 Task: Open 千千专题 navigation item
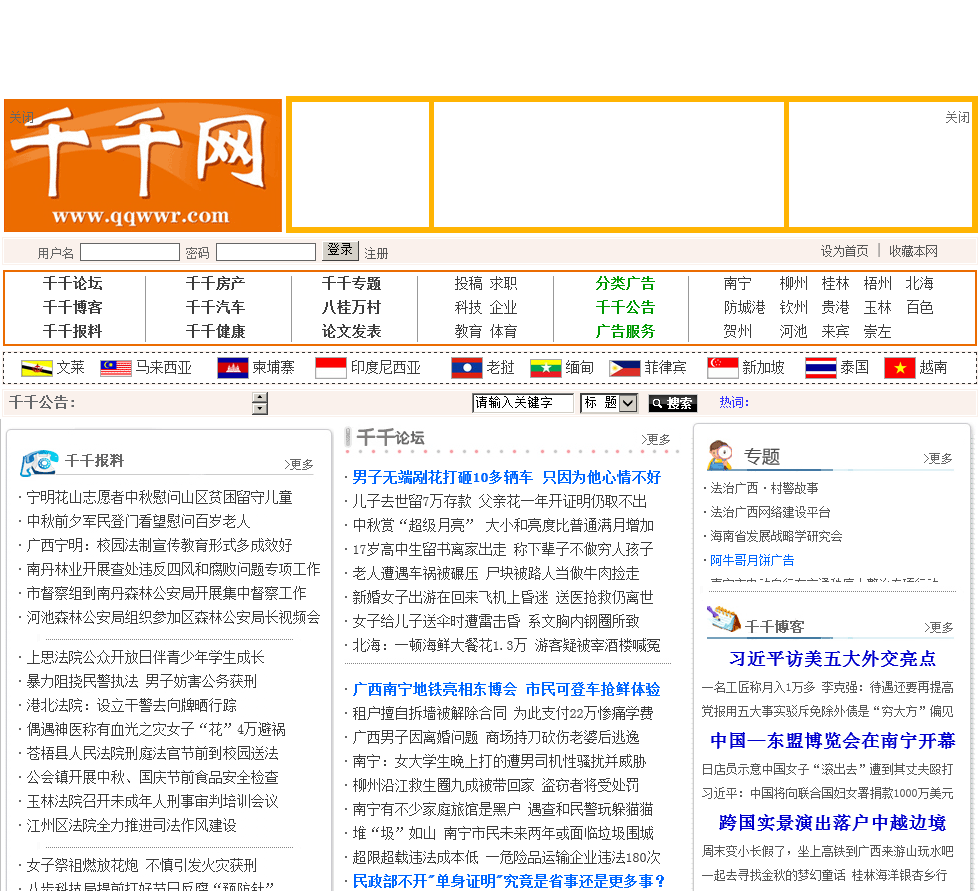[x=351, y=283]
